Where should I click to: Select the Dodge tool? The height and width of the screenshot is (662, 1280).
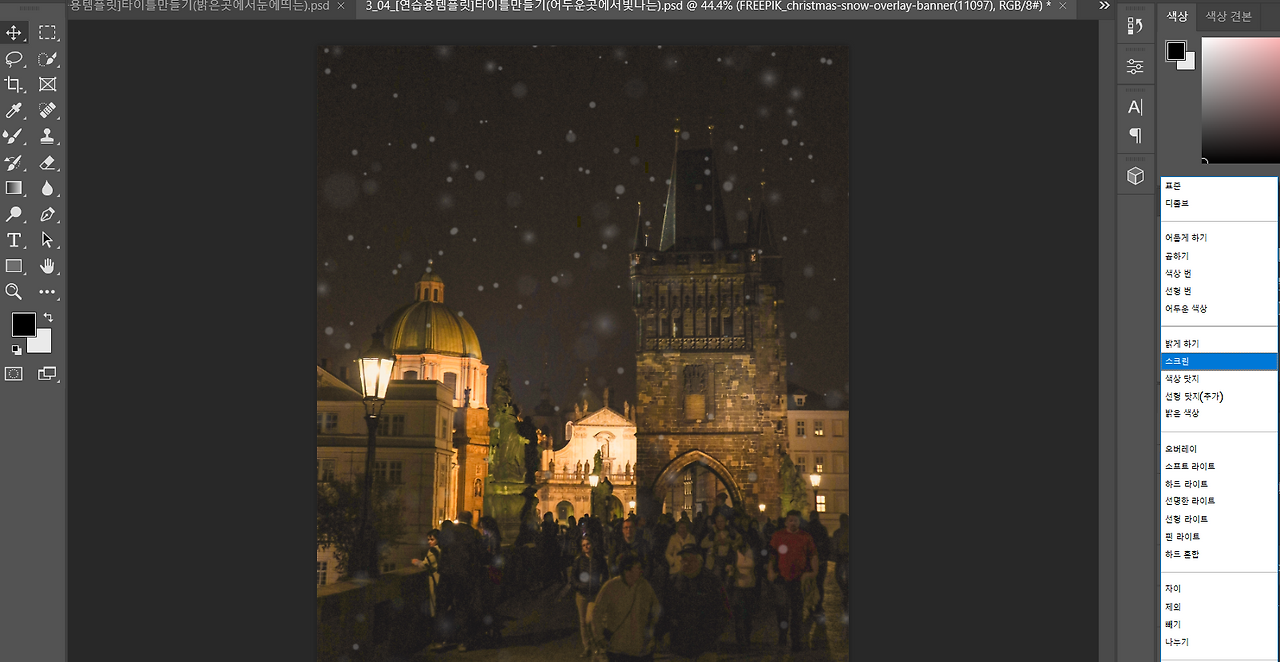coord(14,214)
